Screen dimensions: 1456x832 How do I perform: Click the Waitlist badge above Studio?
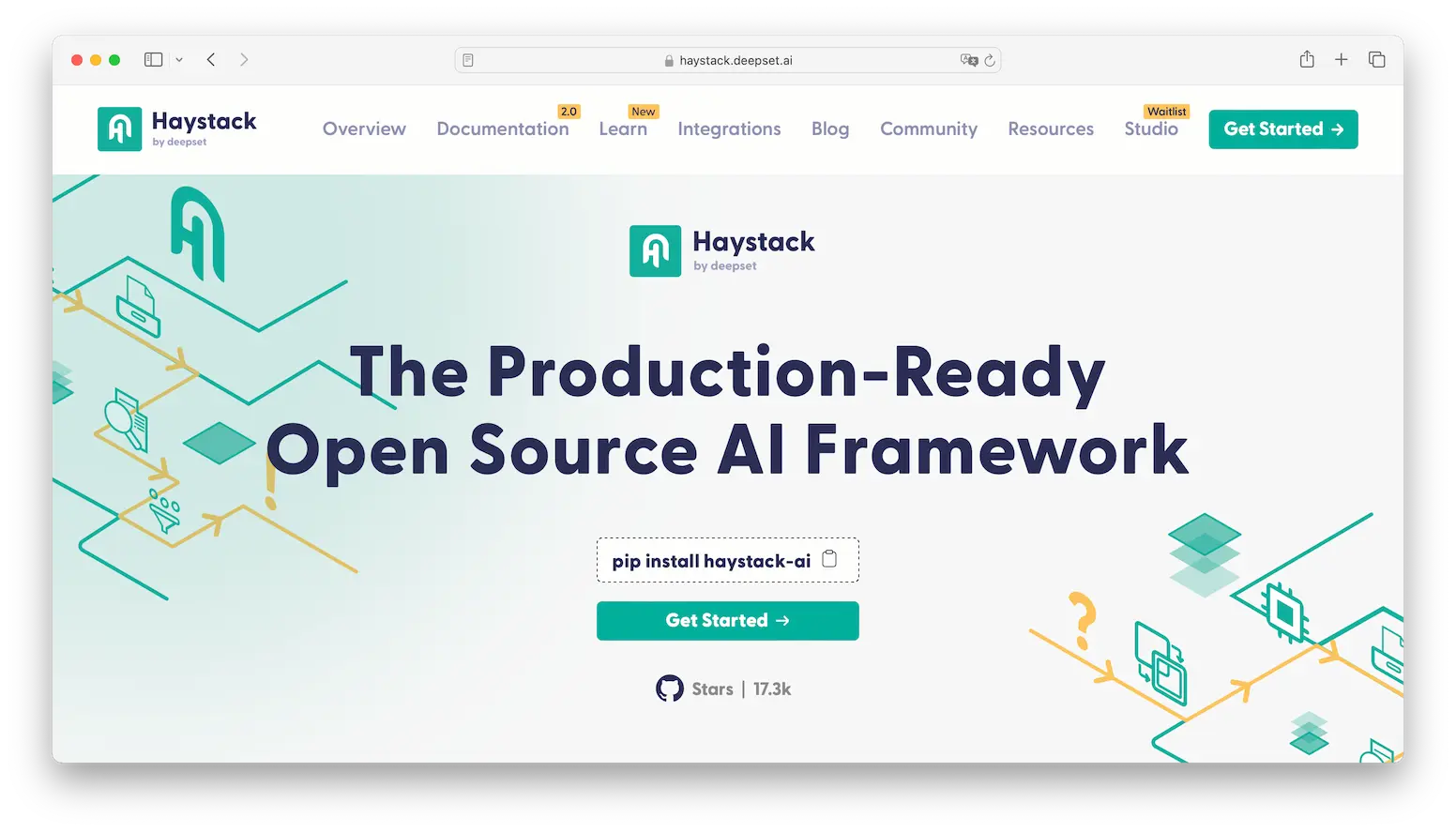point(1167,112)
